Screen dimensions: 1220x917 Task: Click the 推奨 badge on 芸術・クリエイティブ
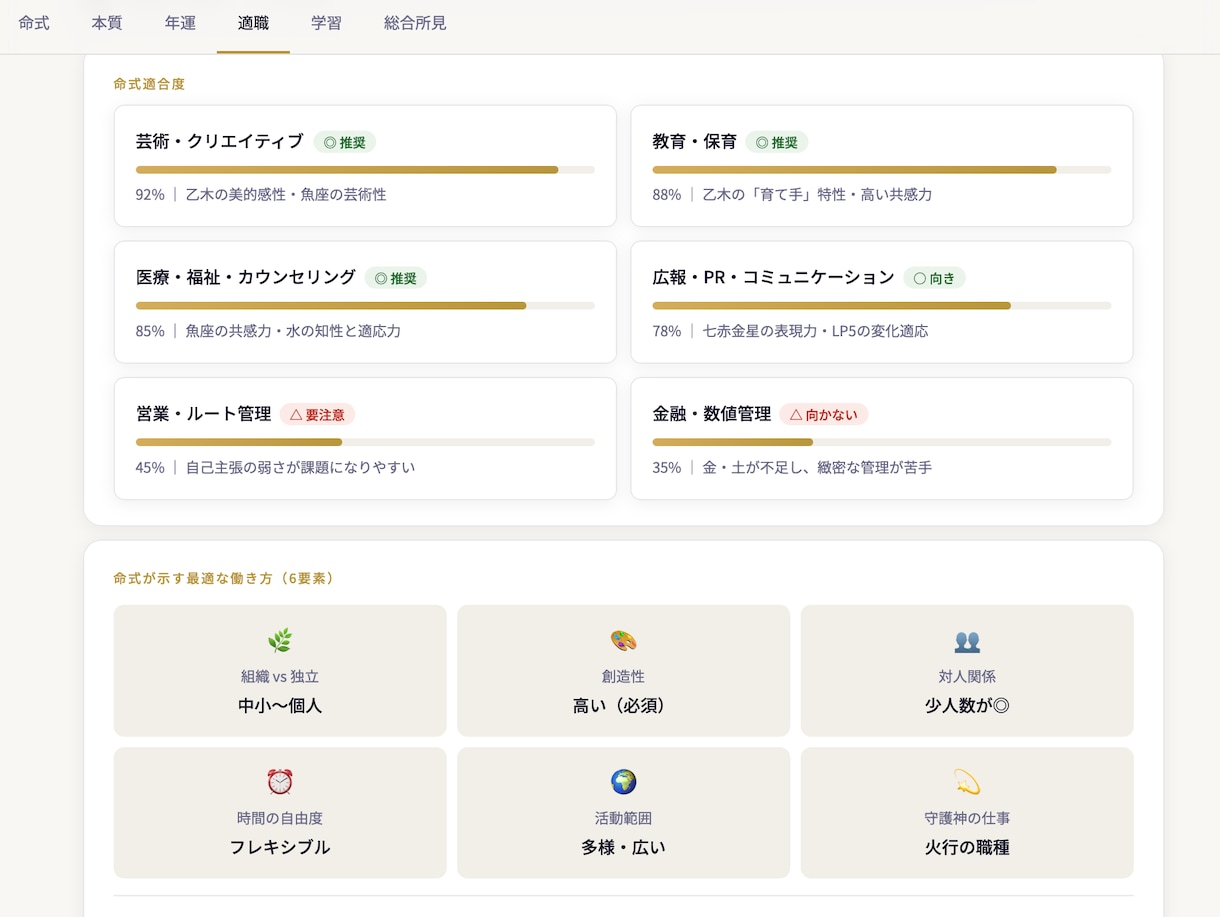345,142
